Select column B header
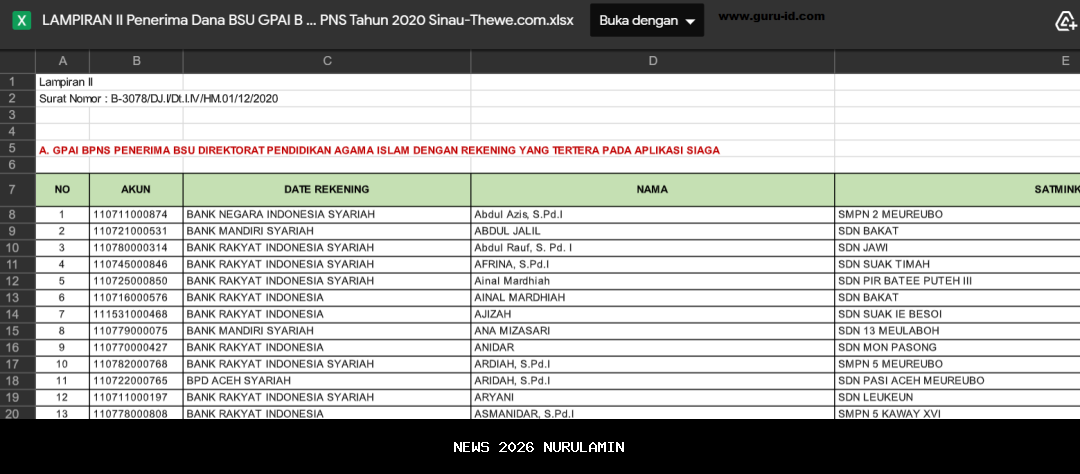Image resolution: width=1080 pixels, height=474 pixels. click(136, 61)
